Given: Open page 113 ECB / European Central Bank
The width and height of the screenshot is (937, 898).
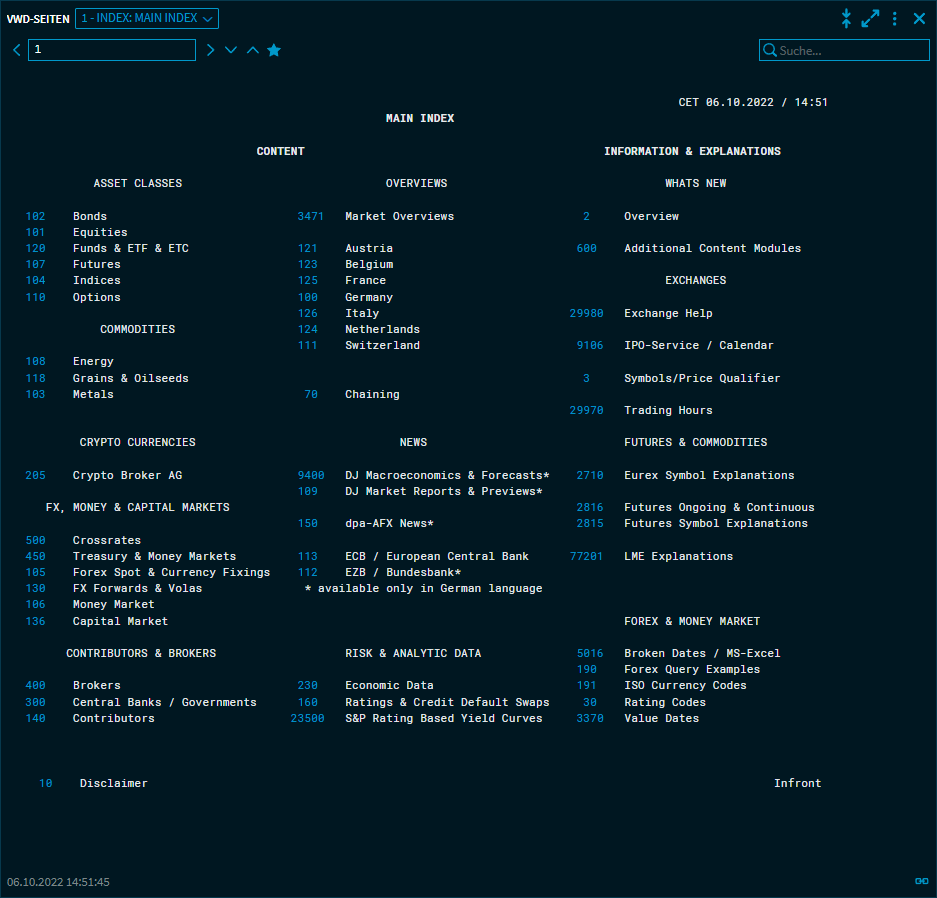Looking at the screenshot, I should [x=307, y=556].
